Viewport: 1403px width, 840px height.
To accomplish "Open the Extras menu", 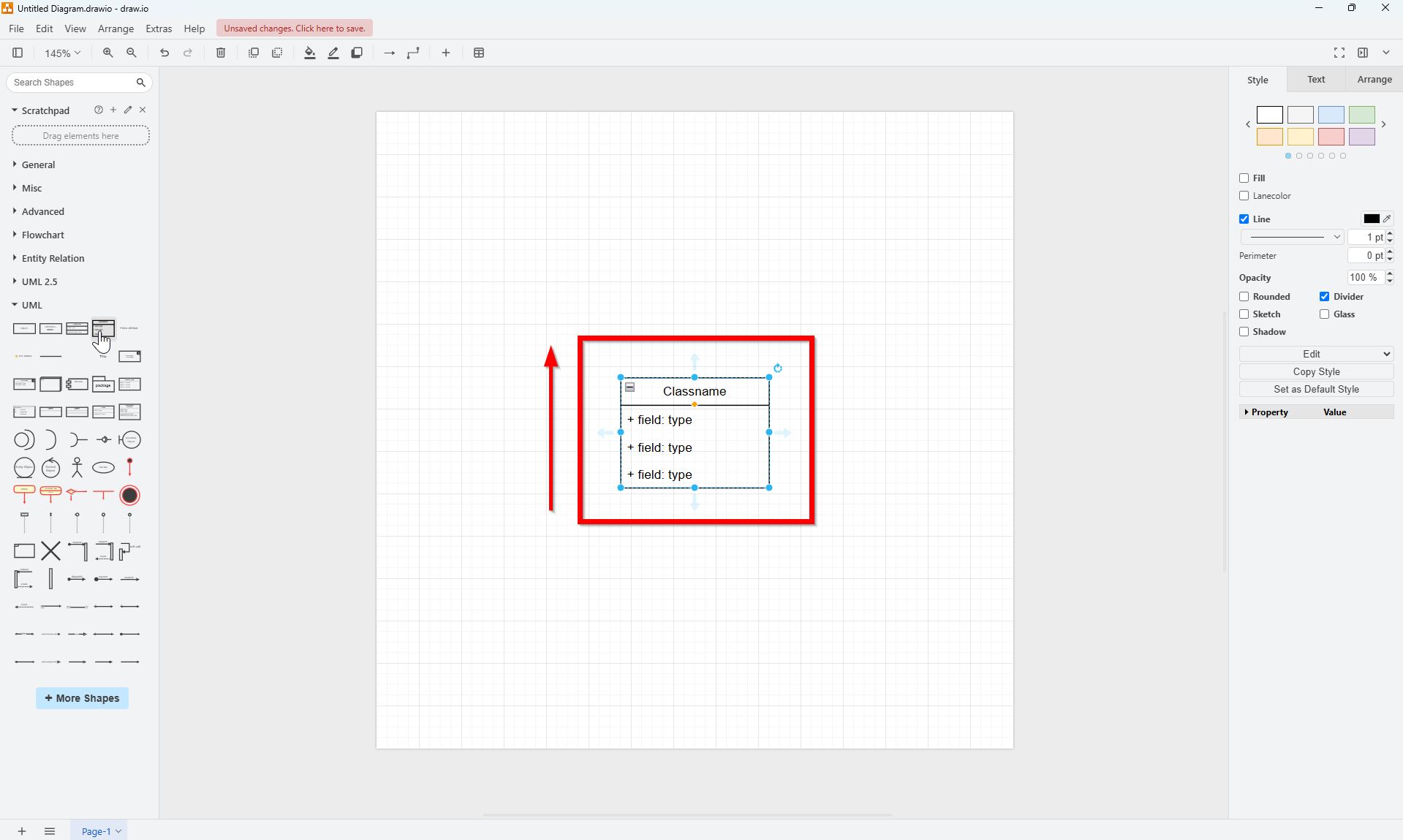I will 159,29.
